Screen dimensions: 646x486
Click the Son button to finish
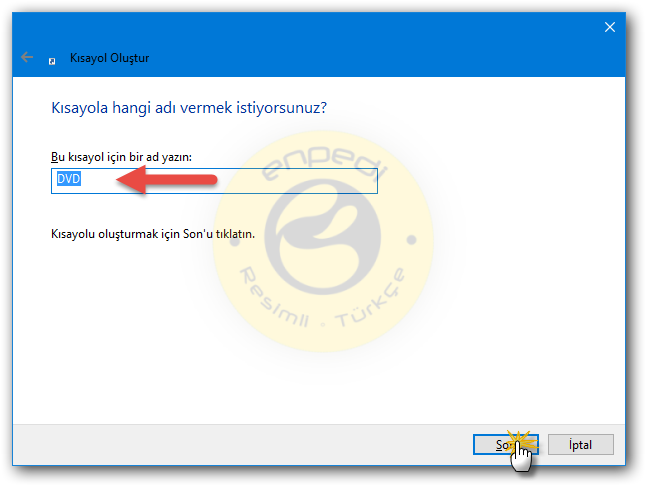click(506, 445)
